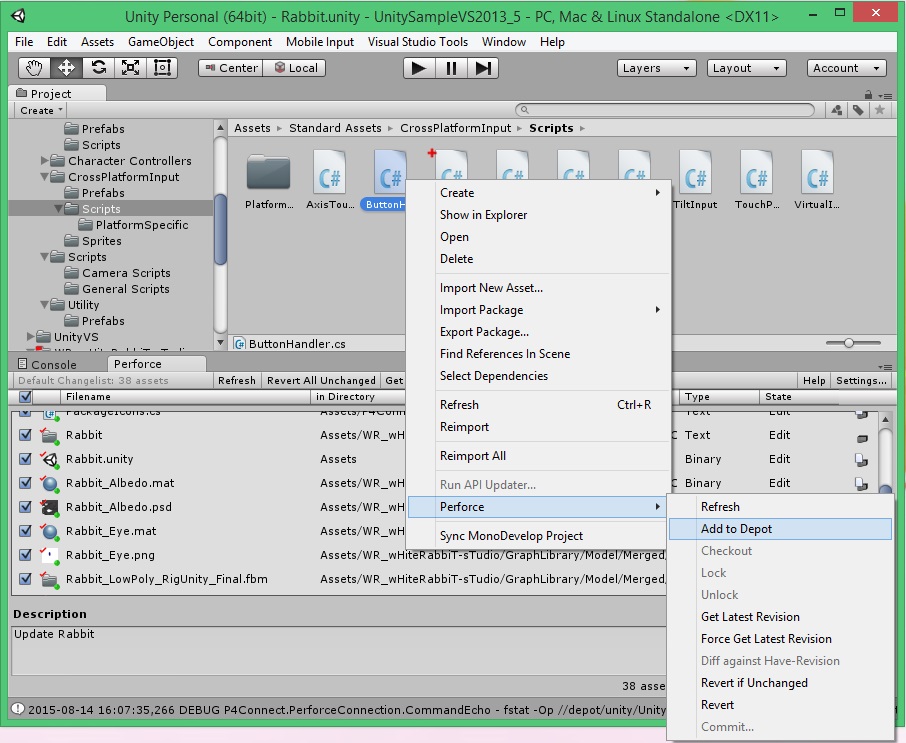Click the Rabbit.unity scene file icon

click(50, 459)
